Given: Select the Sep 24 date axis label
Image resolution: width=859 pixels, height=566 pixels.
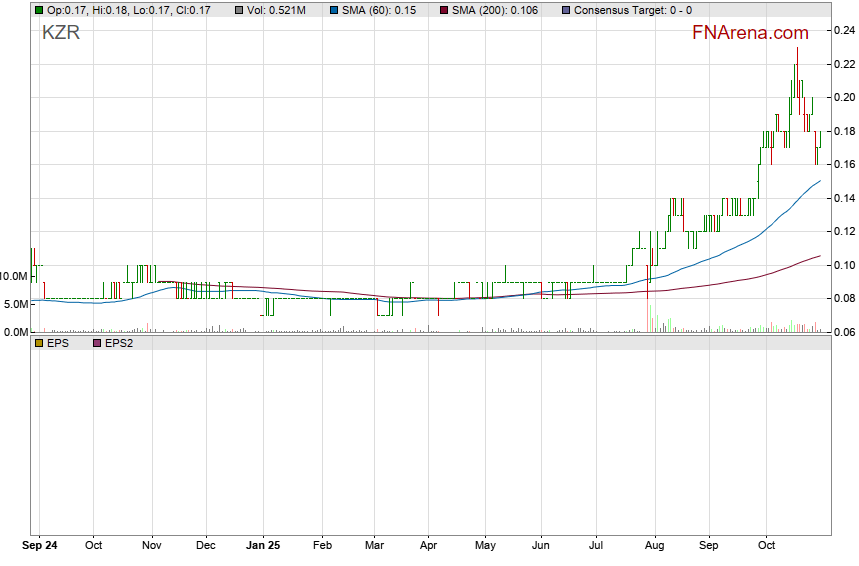Looking at the screenshot, I should click(40, 546).
